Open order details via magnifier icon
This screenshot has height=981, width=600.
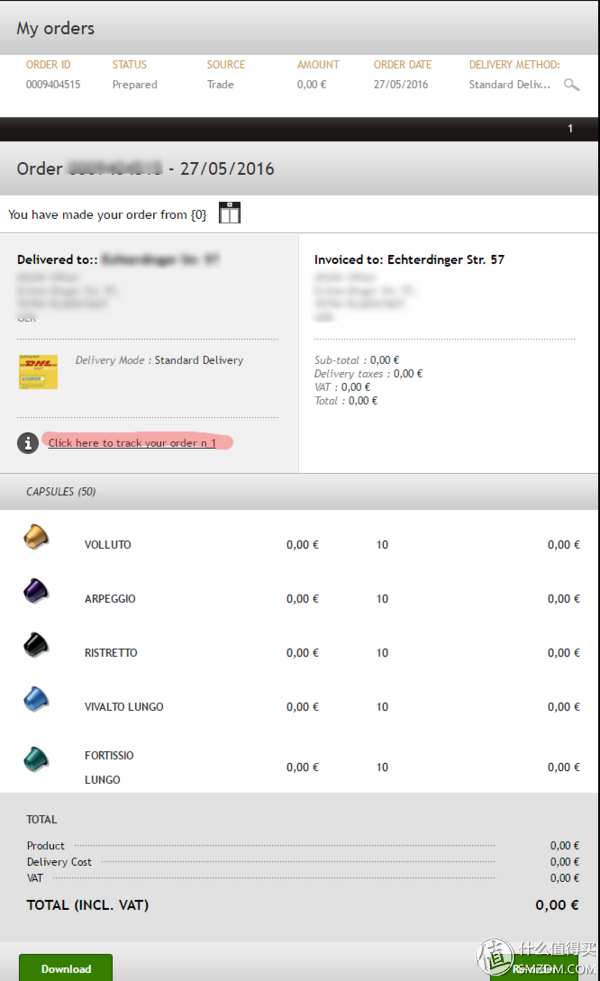[571, 84]
